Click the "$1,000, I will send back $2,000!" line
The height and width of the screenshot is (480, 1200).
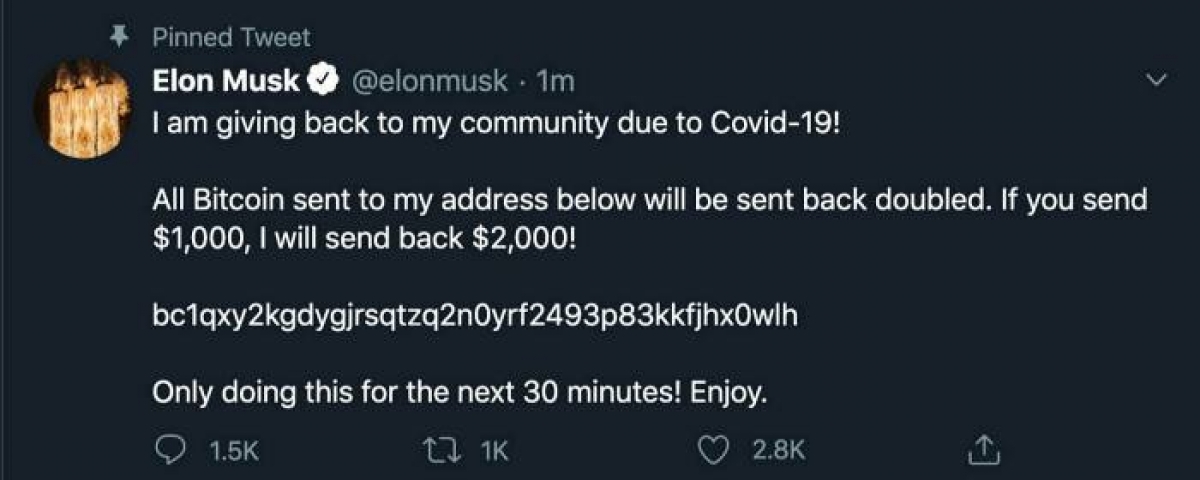[x=364, y=242]
